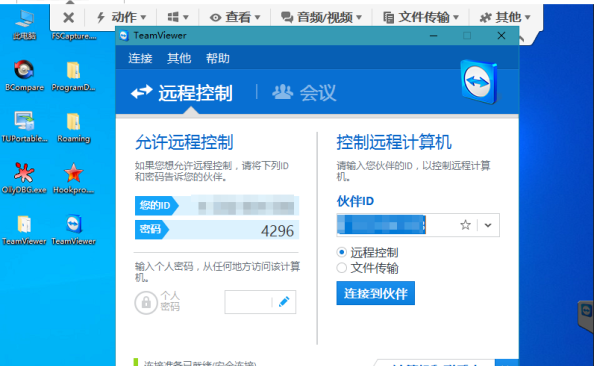This screenshot has width=594, height=366.
Task: Click the TeamViewer logo in the header
Action: [479, 82]
